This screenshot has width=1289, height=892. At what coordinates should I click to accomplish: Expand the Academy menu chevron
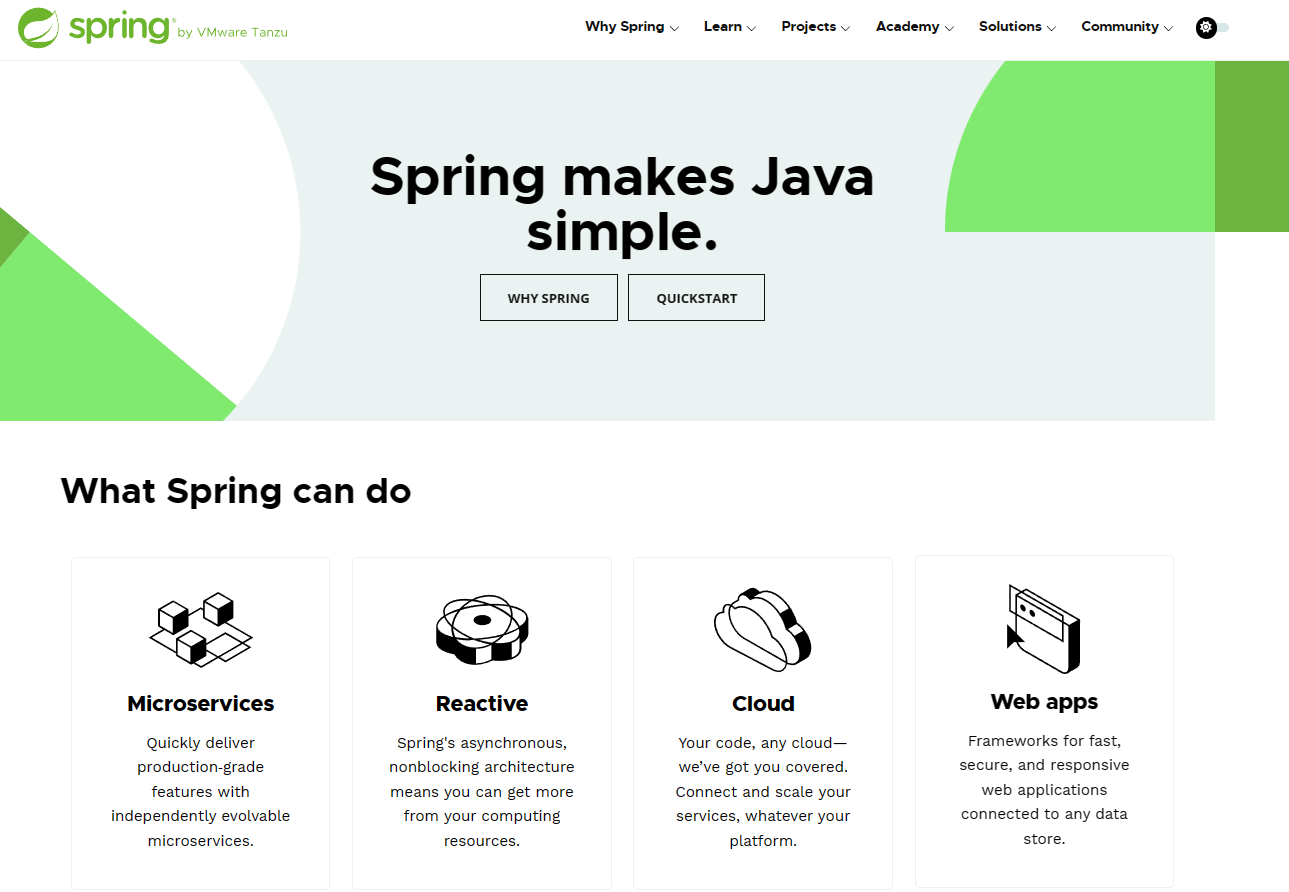click(x=949, y=28)
